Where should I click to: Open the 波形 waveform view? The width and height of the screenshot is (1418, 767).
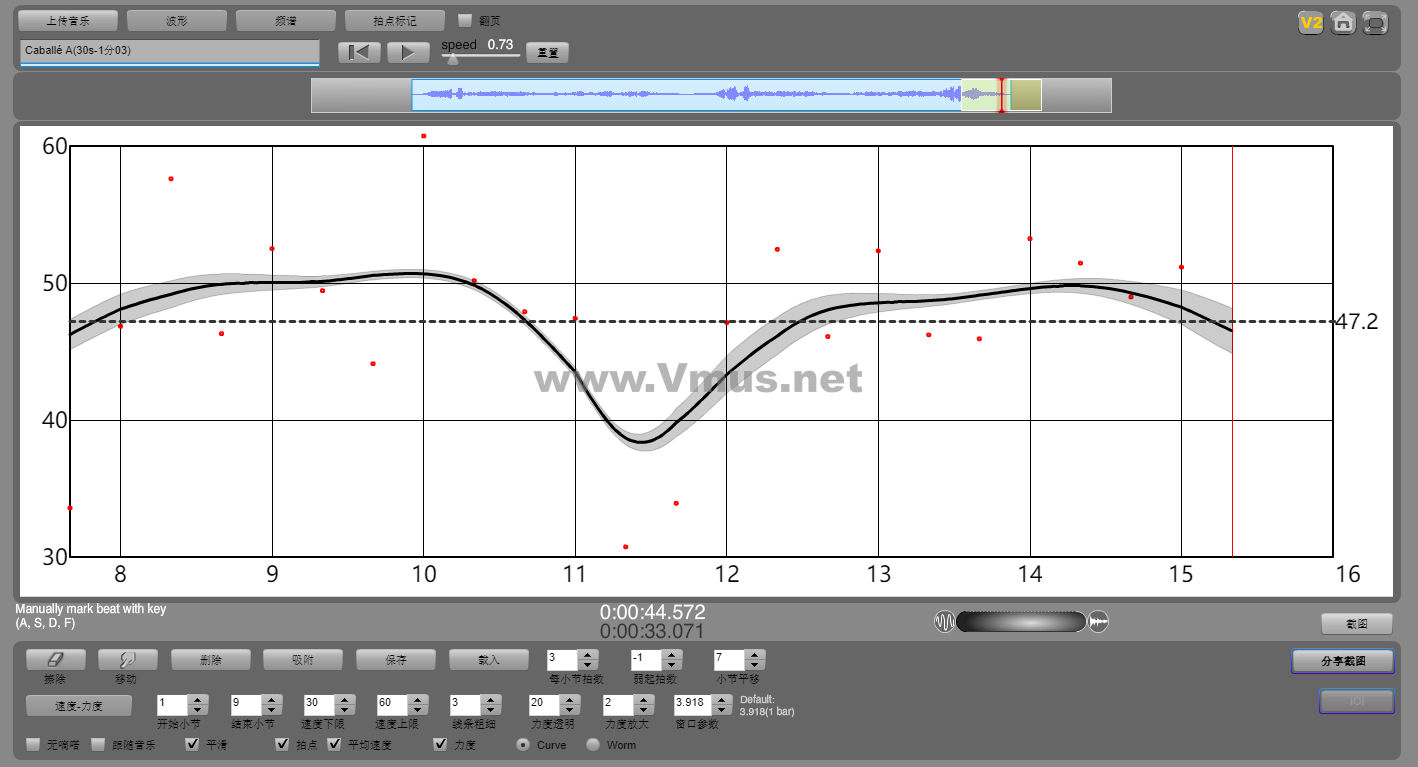click(177, 21)
